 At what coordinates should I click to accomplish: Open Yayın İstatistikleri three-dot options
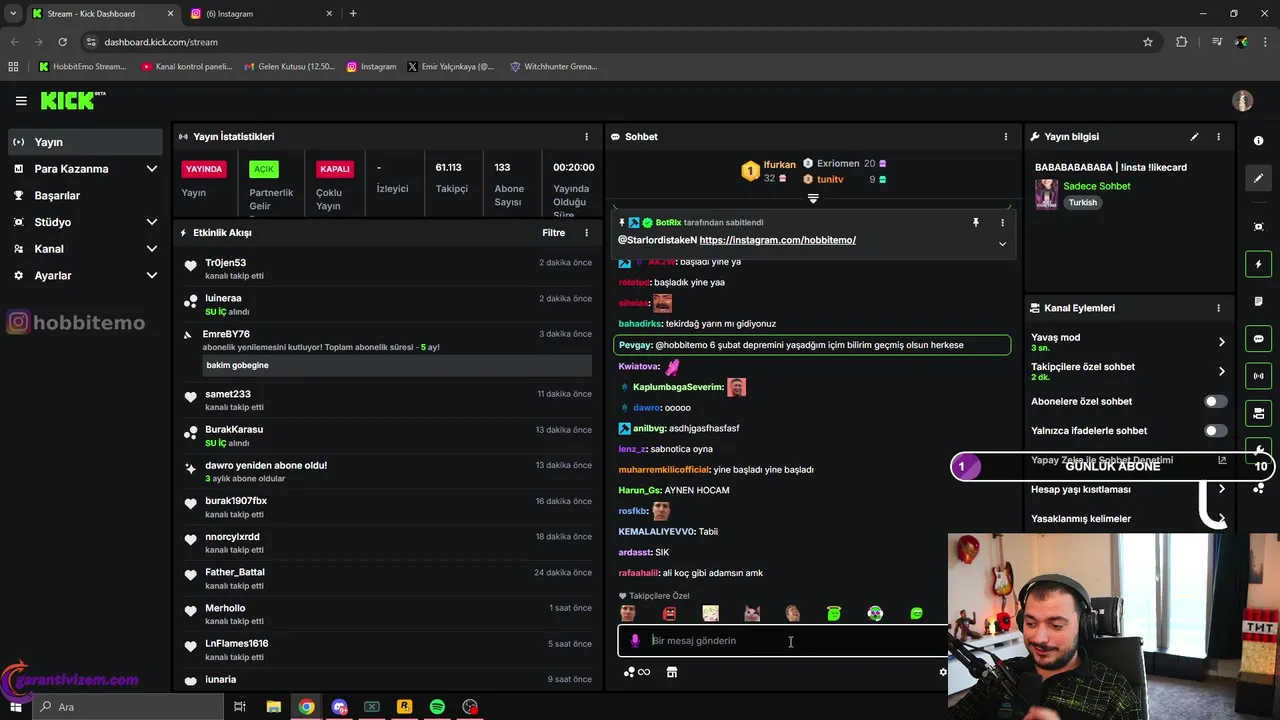pyautogui.click(x=587, y=136)
